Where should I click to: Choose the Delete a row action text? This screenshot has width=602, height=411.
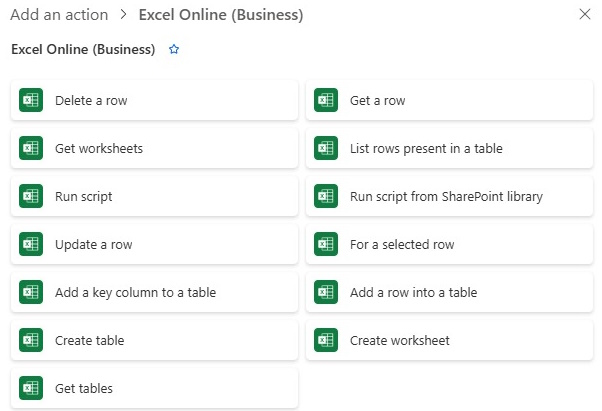coord(91,101)
